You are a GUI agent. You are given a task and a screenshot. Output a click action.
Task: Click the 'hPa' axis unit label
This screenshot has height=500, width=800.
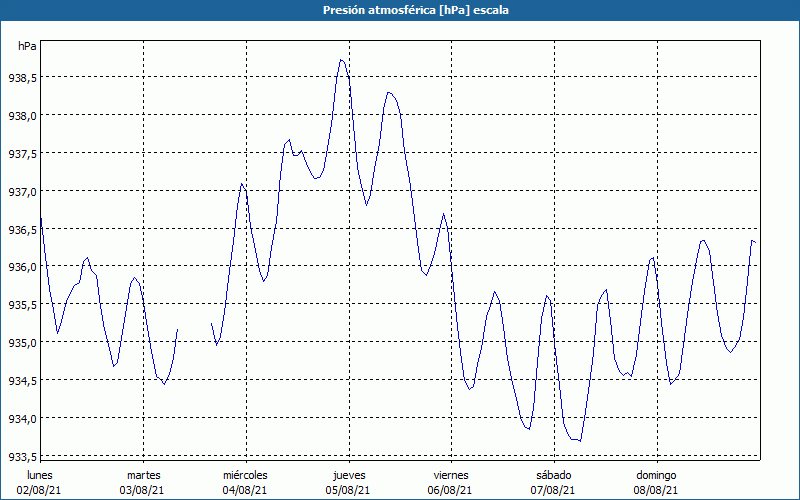pos(27,46)
